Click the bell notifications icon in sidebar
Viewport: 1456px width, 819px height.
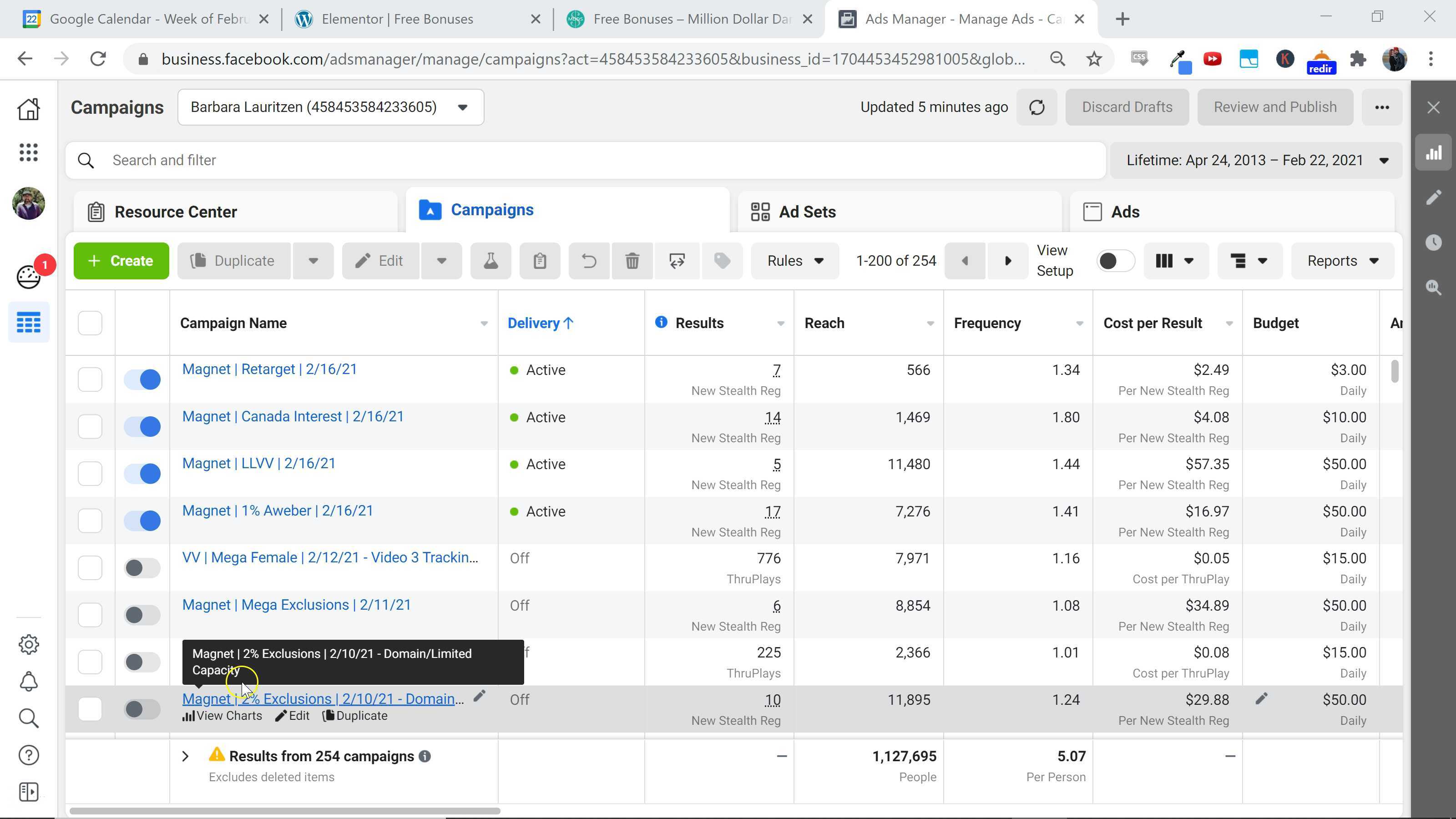28,682
